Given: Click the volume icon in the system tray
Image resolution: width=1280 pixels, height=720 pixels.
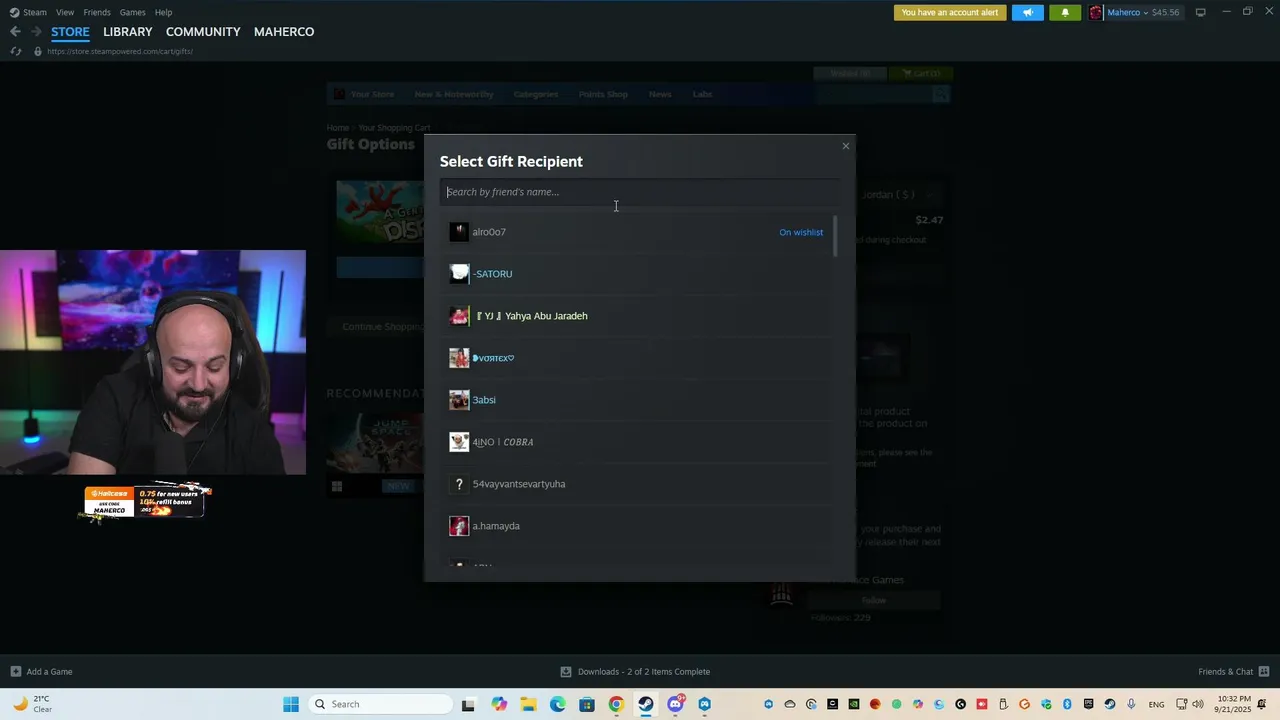Looking at the screenshot, I should [1198, 704].
